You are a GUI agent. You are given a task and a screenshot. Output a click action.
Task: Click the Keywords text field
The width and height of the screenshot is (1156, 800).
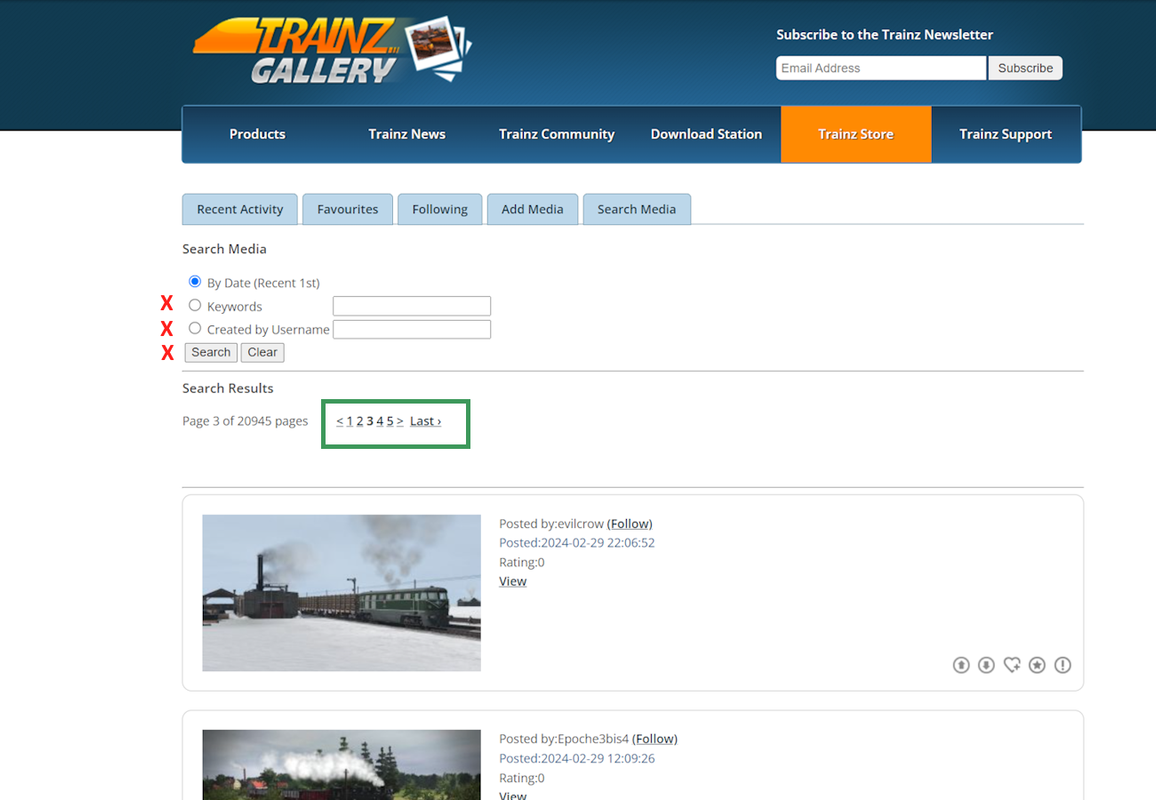tap(411, 306)
